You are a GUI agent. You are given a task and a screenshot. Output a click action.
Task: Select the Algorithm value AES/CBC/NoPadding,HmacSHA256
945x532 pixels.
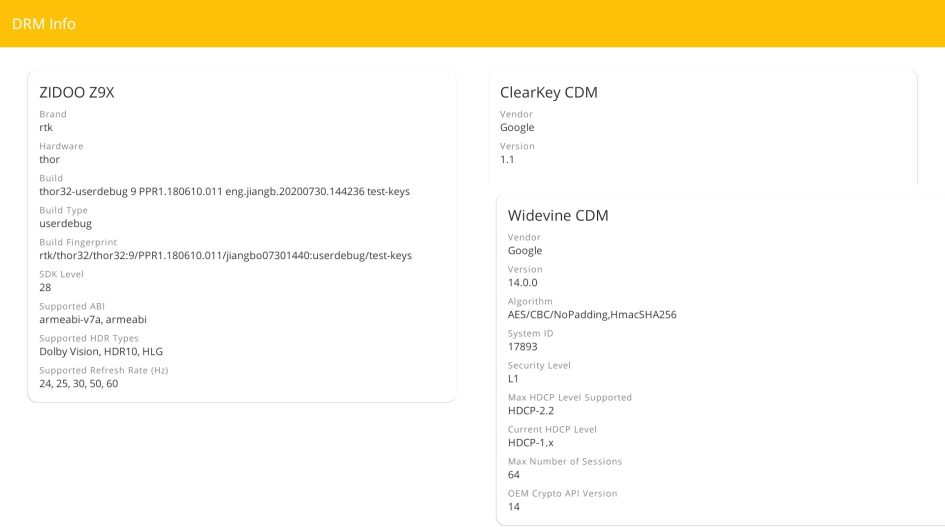(x=592, y=315)
